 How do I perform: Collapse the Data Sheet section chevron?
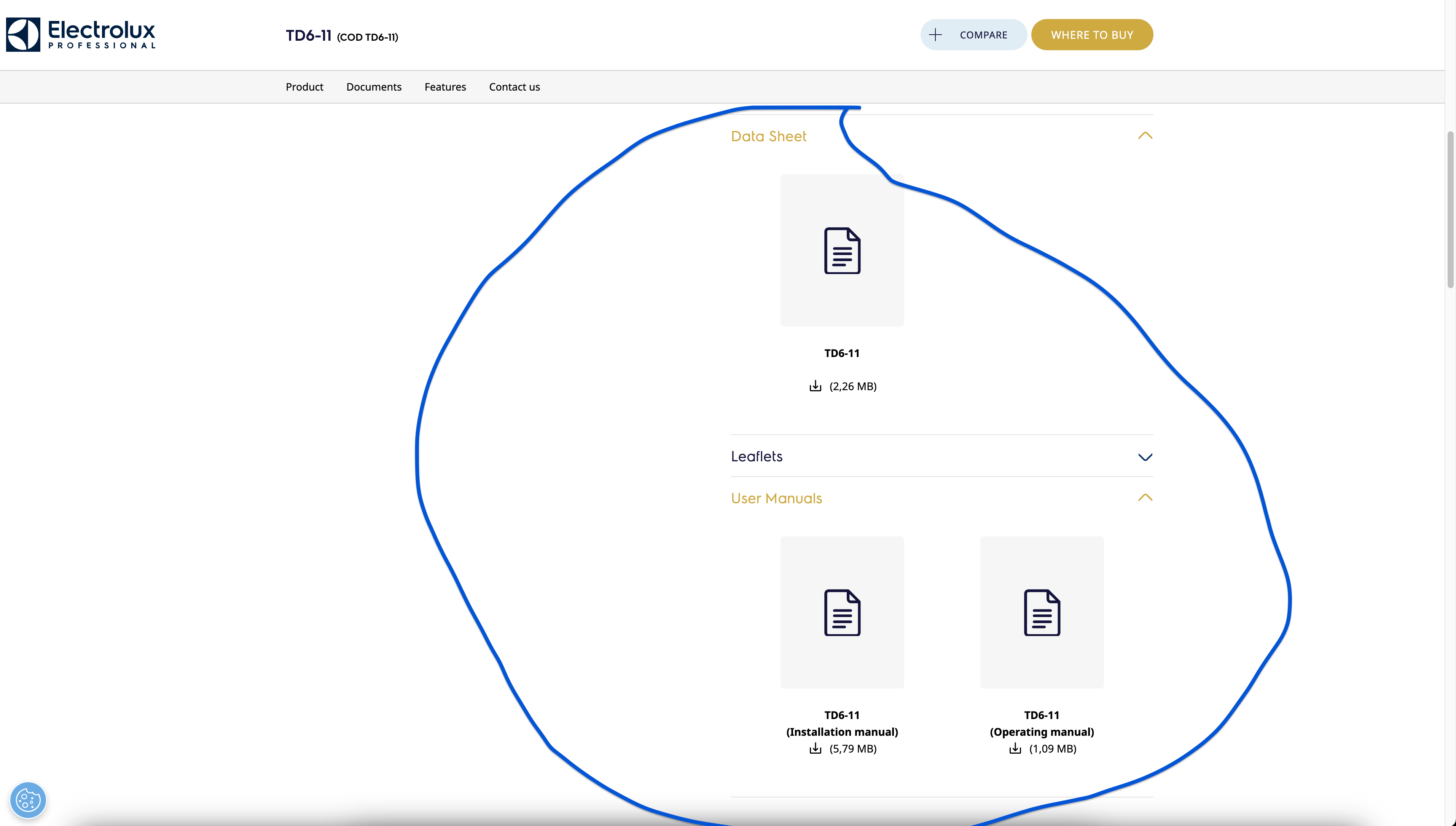[1145, 136]
